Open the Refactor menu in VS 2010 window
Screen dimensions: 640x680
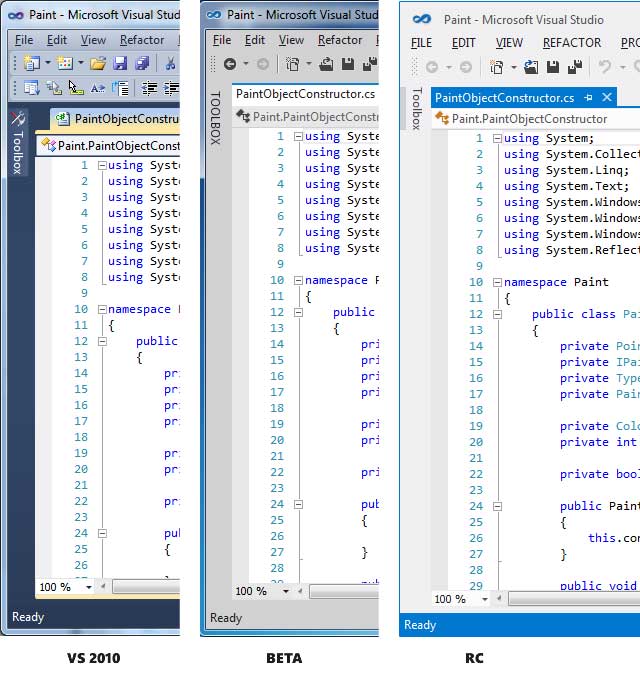142,40
